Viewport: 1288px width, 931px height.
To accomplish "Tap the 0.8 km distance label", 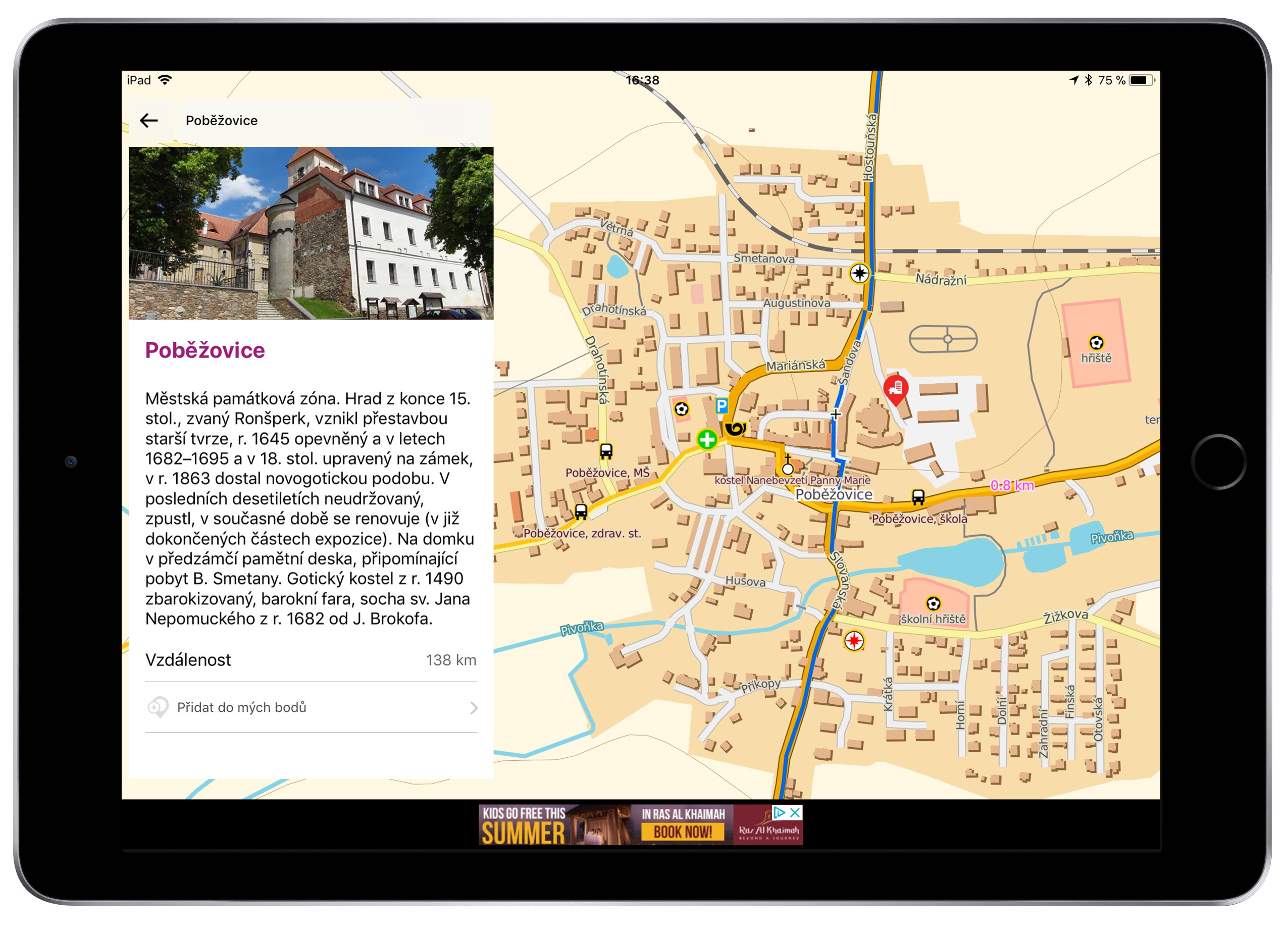I will (x=1011, y=485).
